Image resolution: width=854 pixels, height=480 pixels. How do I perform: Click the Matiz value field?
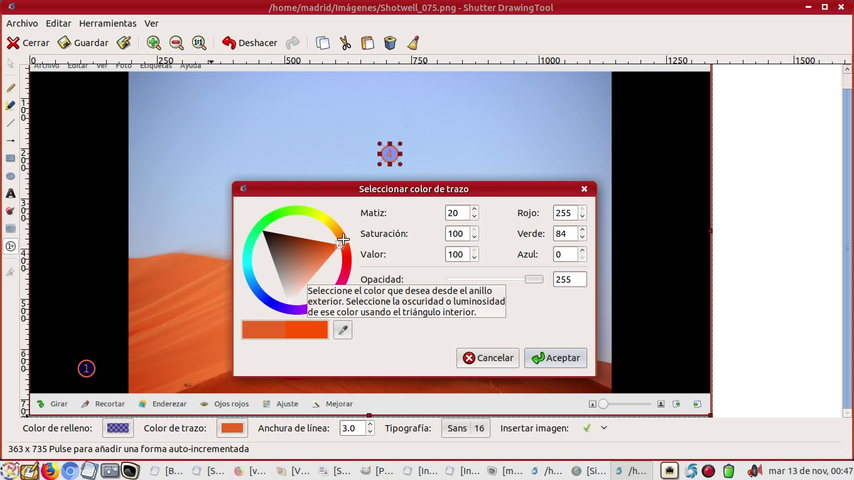456,213
